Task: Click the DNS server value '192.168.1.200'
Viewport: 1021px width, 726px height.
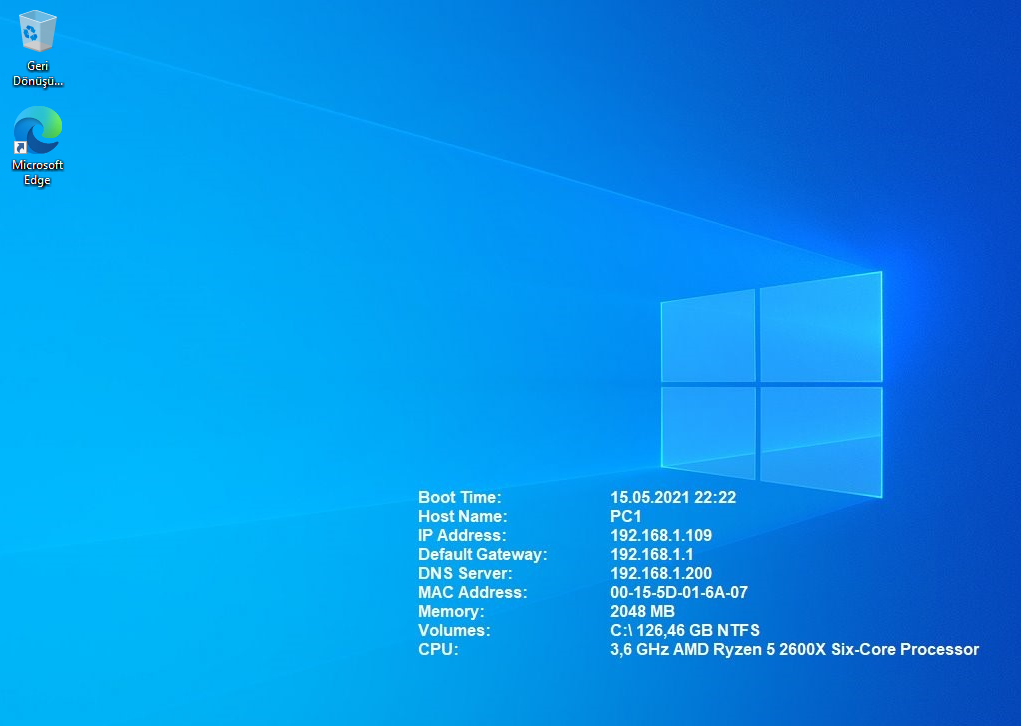Action: [x=661, y=573]
